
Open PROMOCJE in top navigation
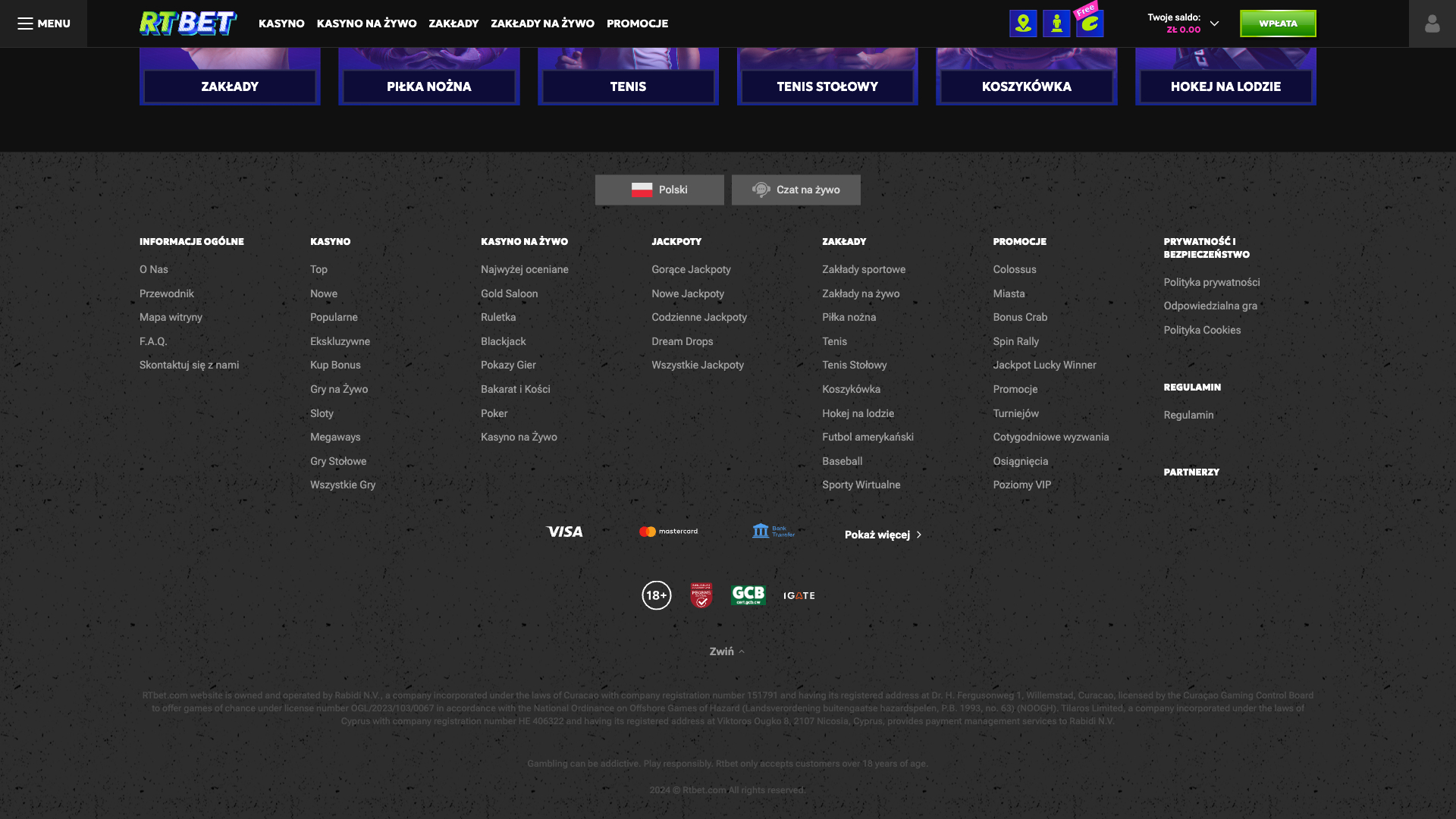(638, 24)
